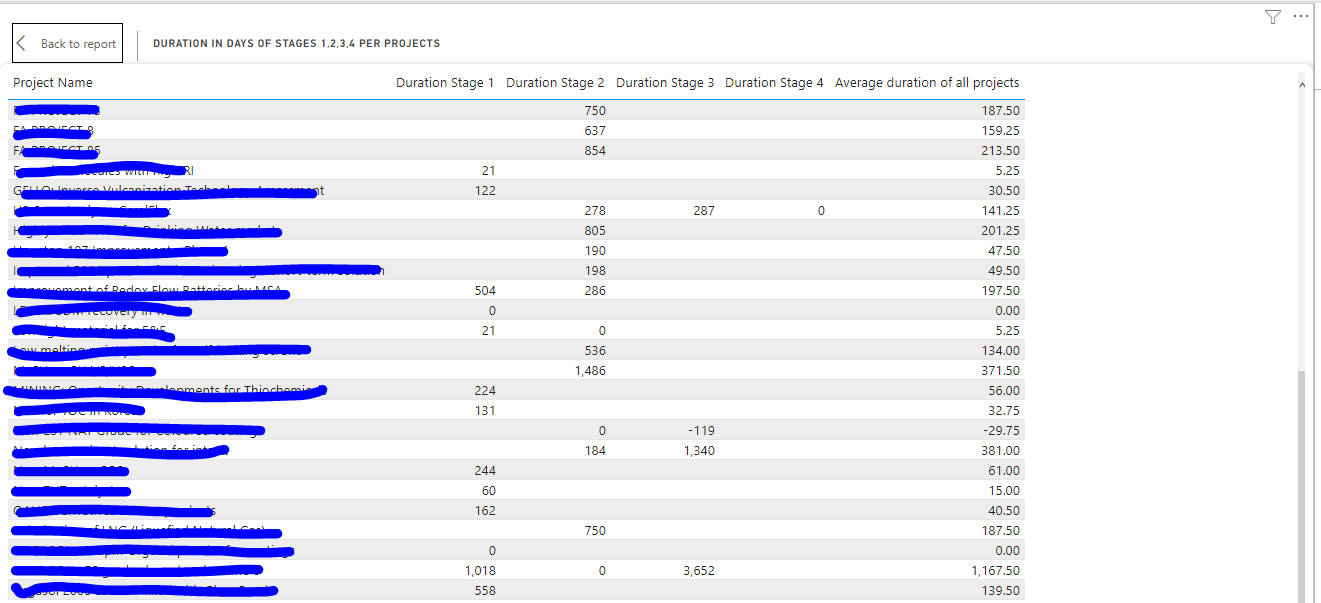Sort by the Duration Stage 3 header
The width and height of the screenshot is (1321, 603).
coord(665,83)
